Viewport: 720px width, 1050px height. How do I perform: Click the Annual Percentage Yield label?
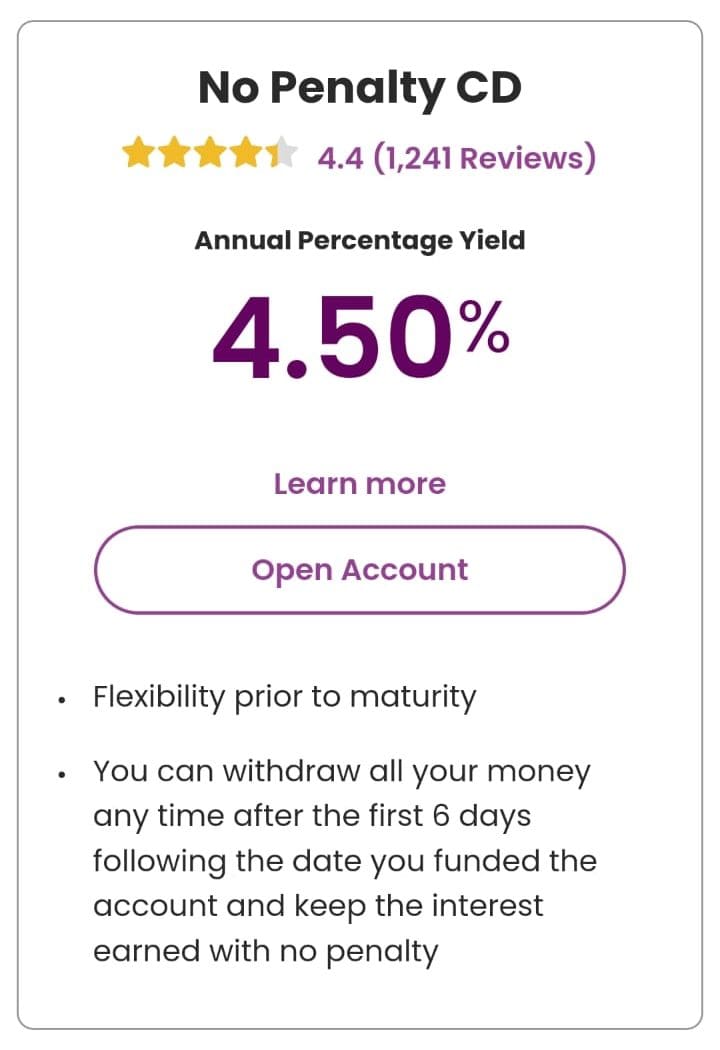coord(360,241)
